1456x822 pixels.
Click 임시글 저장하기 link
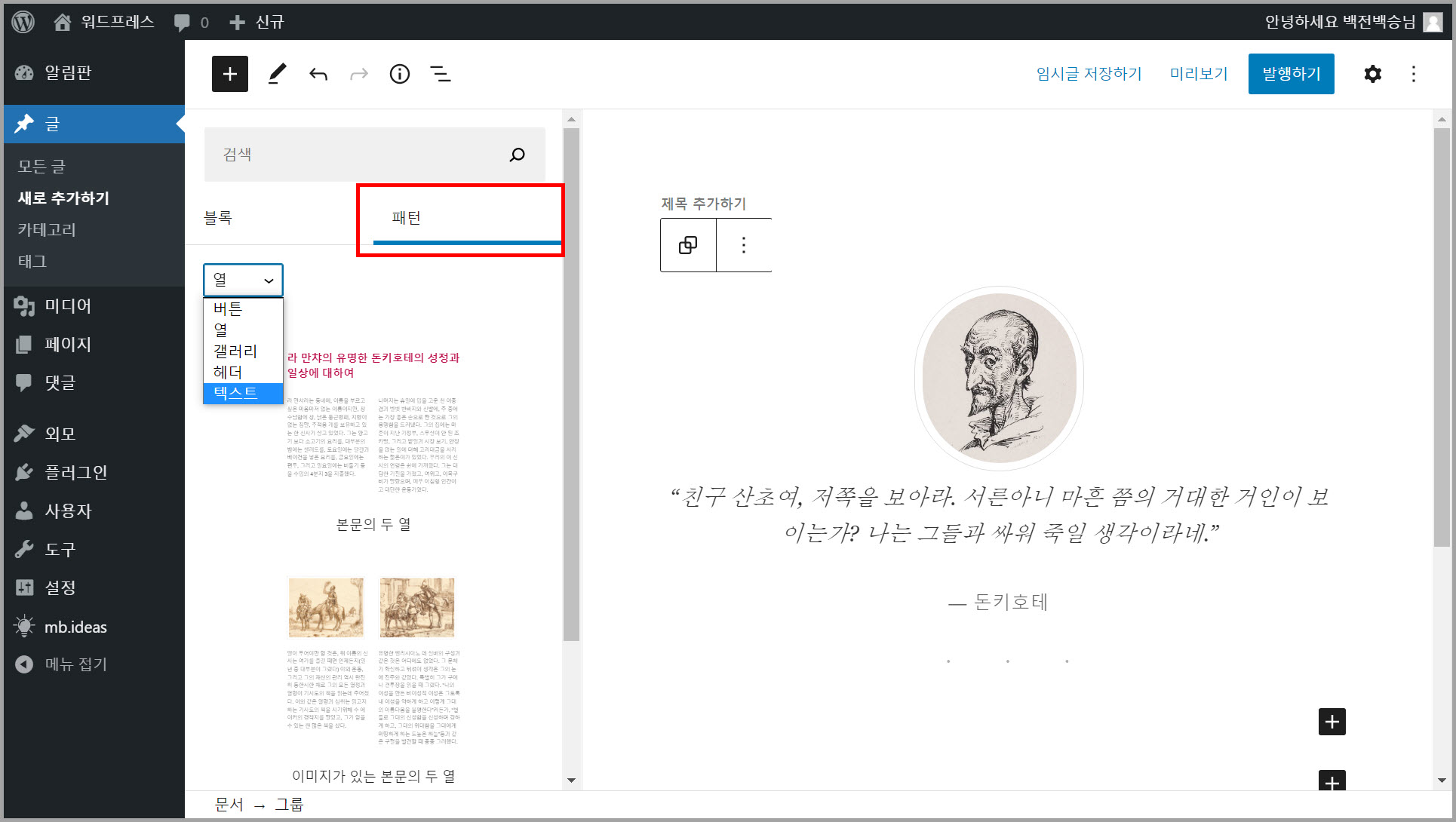pyautogui.click(x=1089, y=74)
